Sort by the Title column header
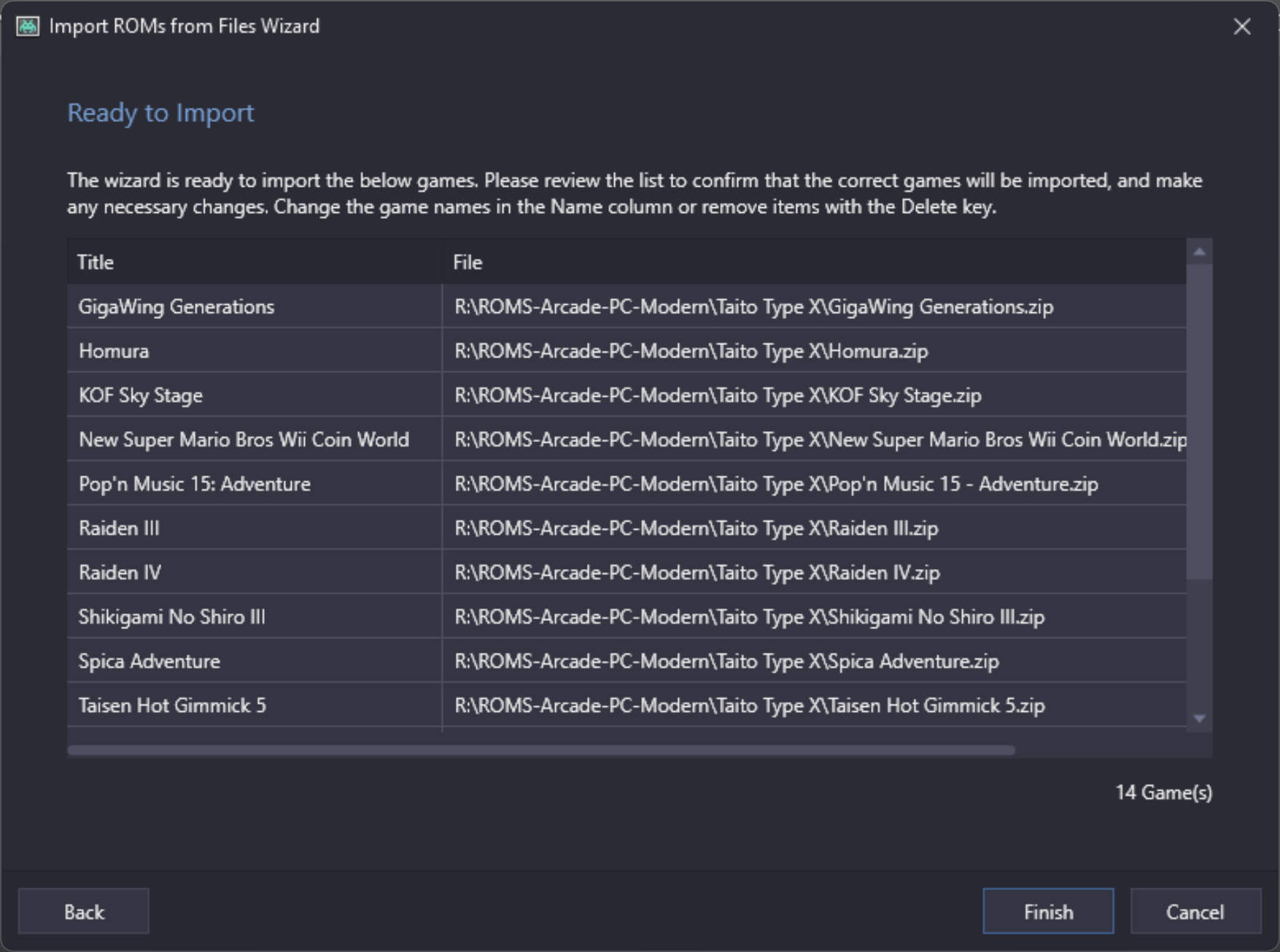Viewport: 1280px width, 952px height. click(255, 262)
